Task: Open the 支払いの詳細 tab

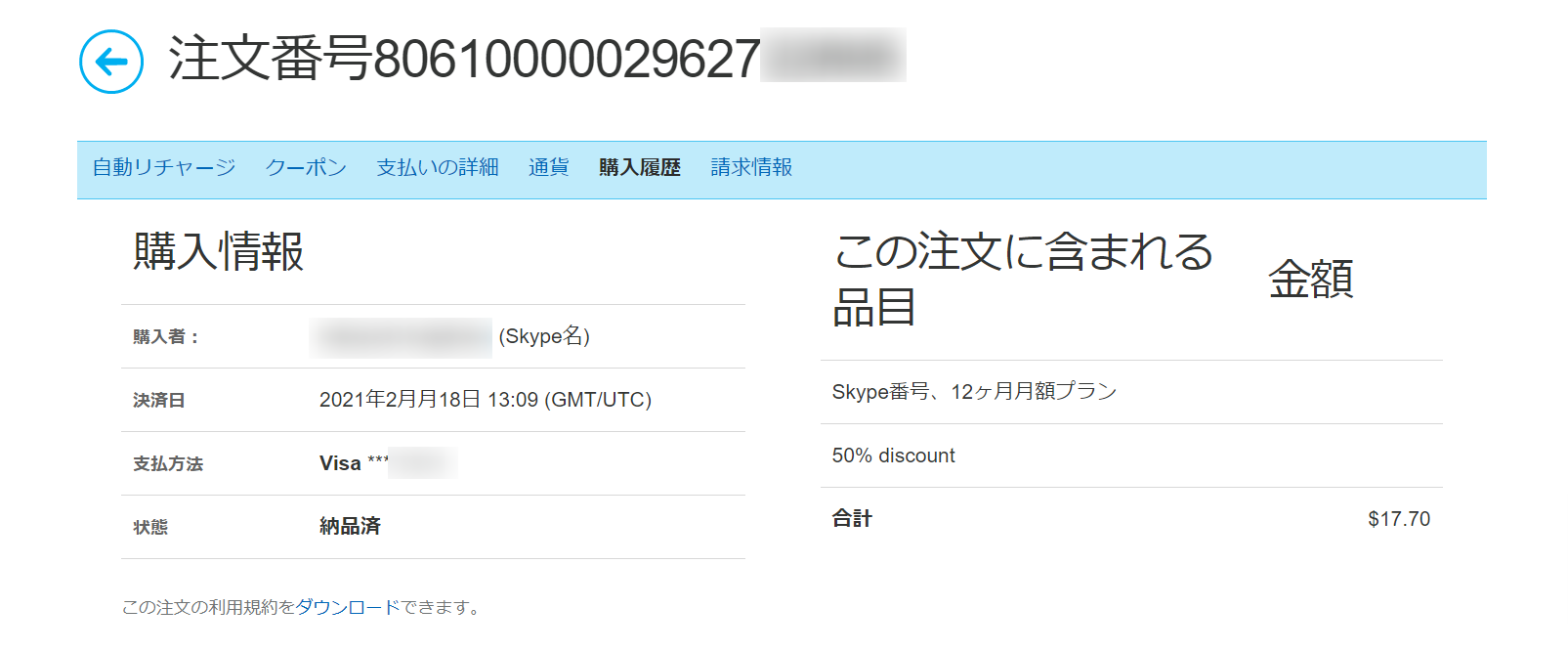Action: (438, 167)
